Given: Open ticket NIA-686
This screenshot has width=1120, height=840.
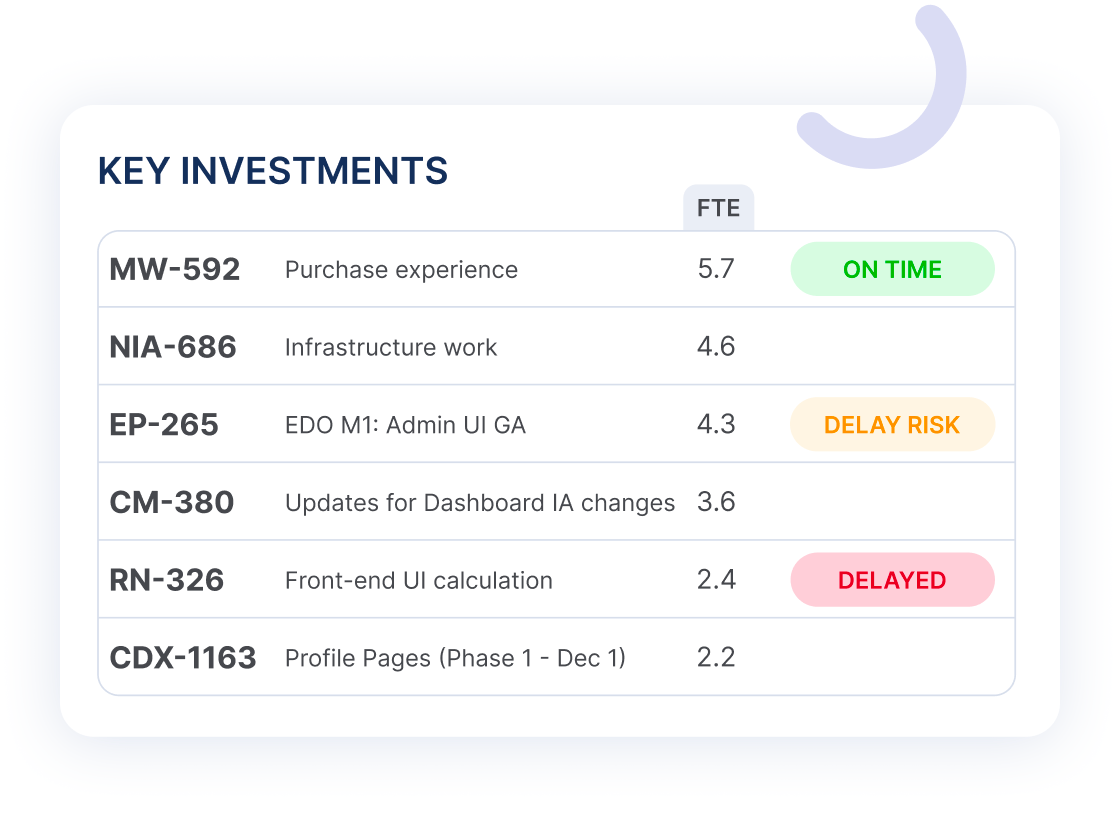Looking at the screenshot, I should point(173,347).
